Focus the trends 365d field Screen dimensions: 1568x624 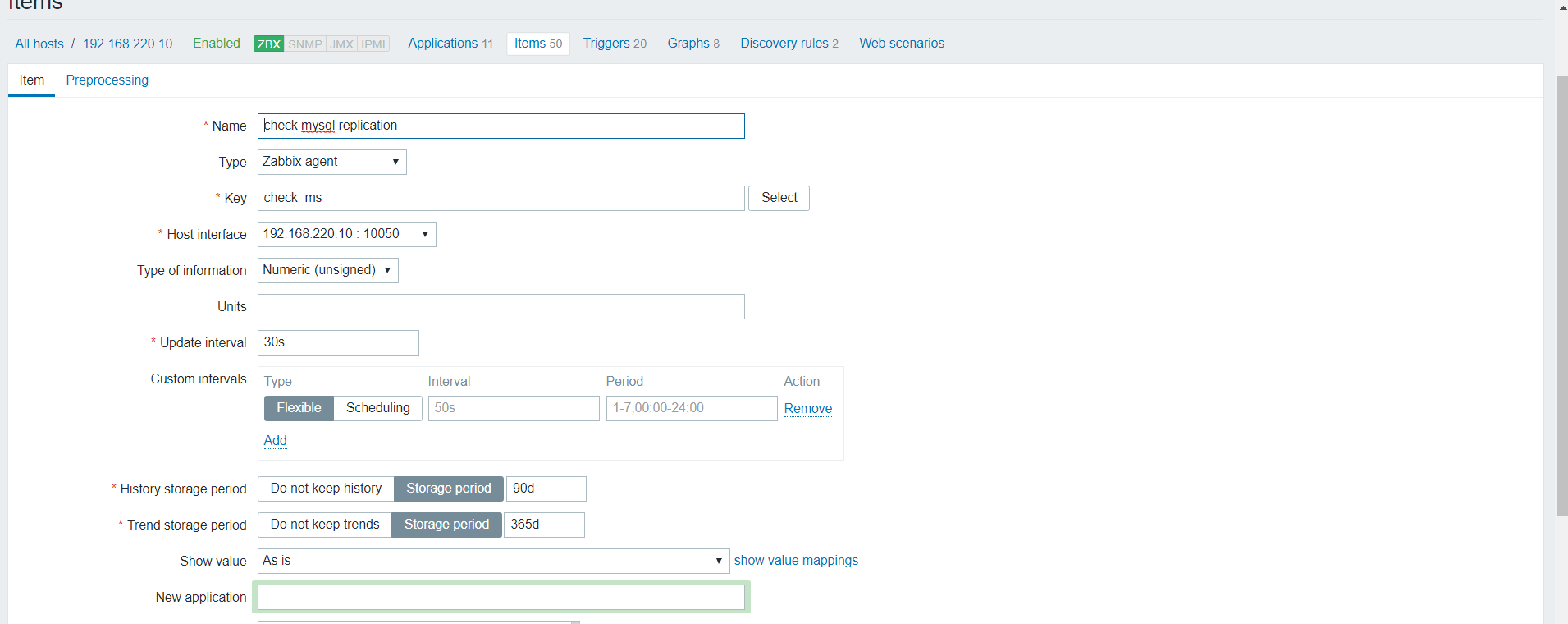(x=544, y=525)
